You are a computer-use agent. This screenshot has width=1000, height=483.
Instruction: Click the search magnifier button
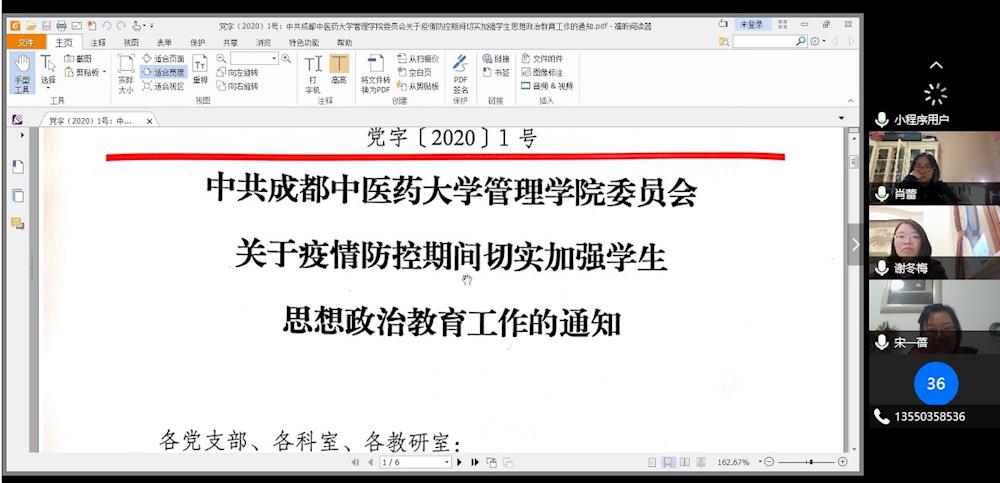pos(801,41)
